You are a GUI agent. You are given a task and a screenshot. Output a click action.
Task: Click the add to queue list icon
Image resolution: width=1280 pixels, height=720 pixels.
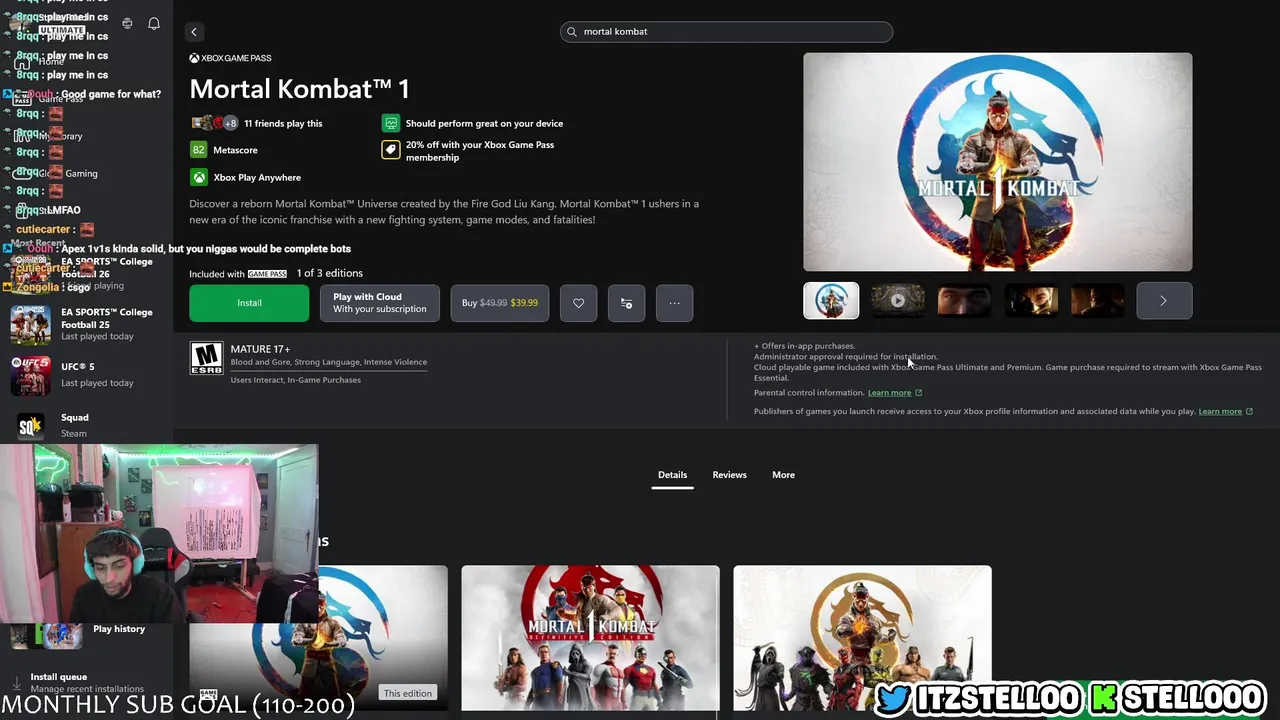point(626,303)
